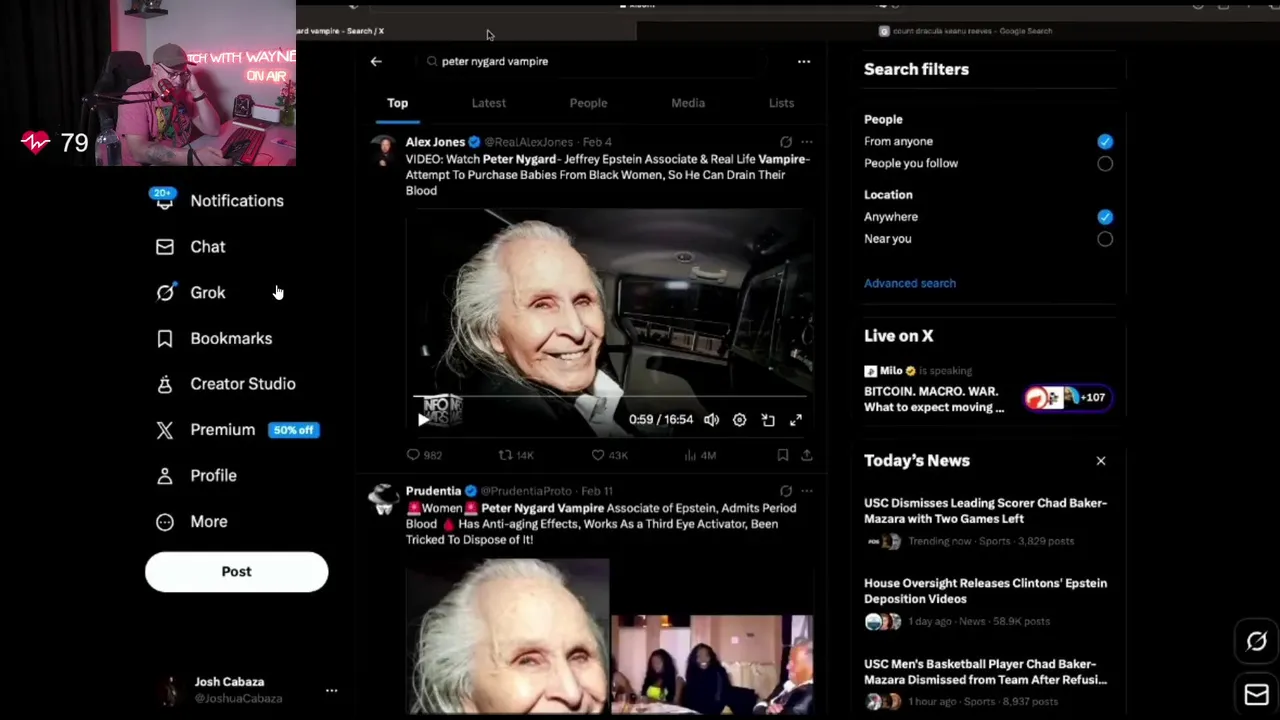Open Prudentia post left image

(x=507, y=638)
